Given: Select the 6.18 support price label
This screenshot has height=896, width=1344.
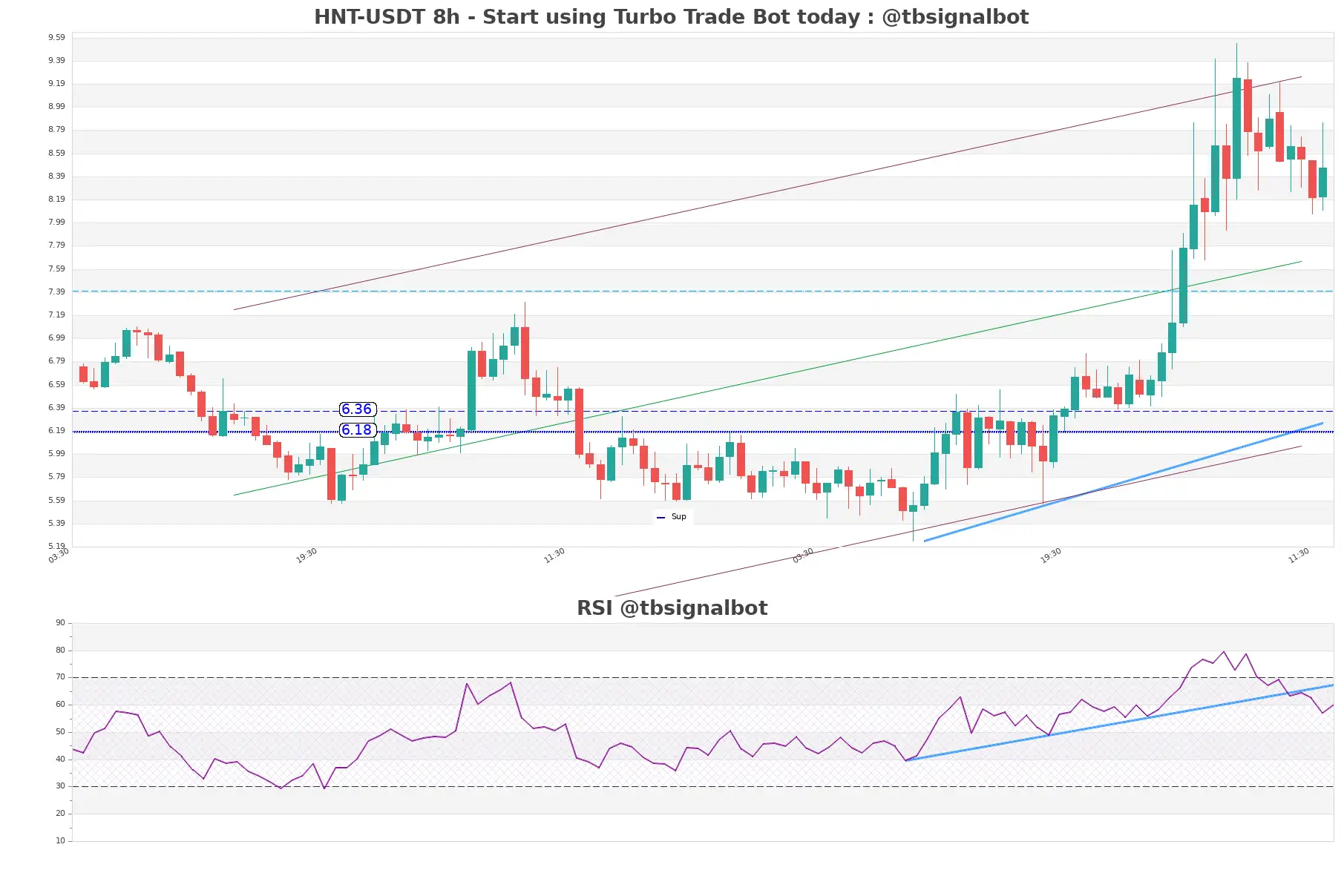Looking at the screenshot, I should [x=357, y=430].
